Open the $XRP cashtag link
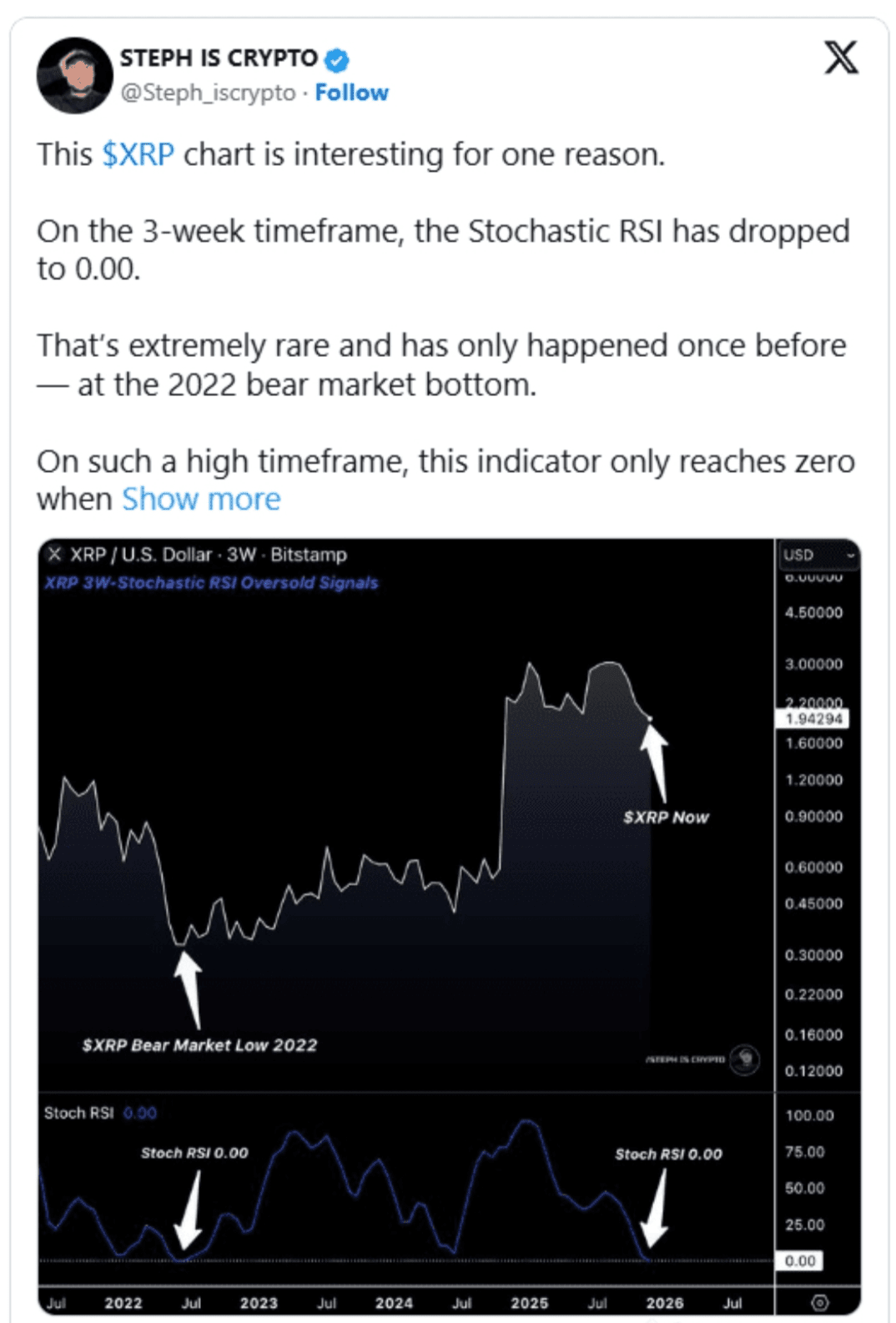 click(x=138, y=154)
